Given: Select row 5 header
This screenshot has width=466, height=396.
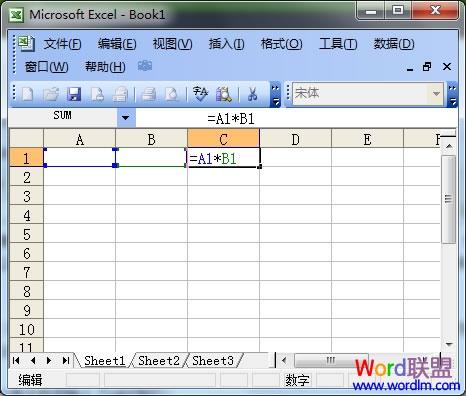Looking at the screenshot, I should [x=27, y=234].
